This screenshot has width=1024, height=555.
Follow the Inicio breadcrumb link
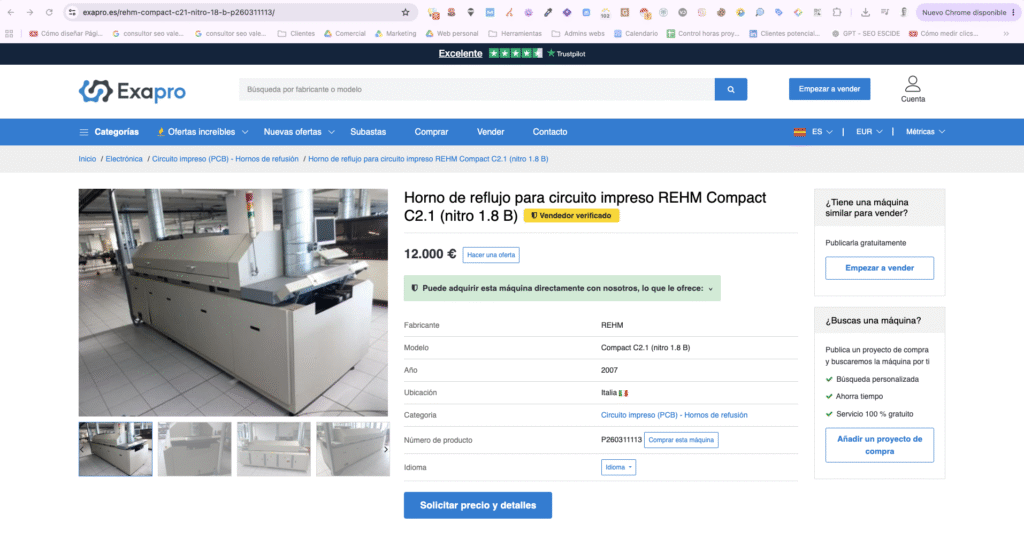point(87,159)
